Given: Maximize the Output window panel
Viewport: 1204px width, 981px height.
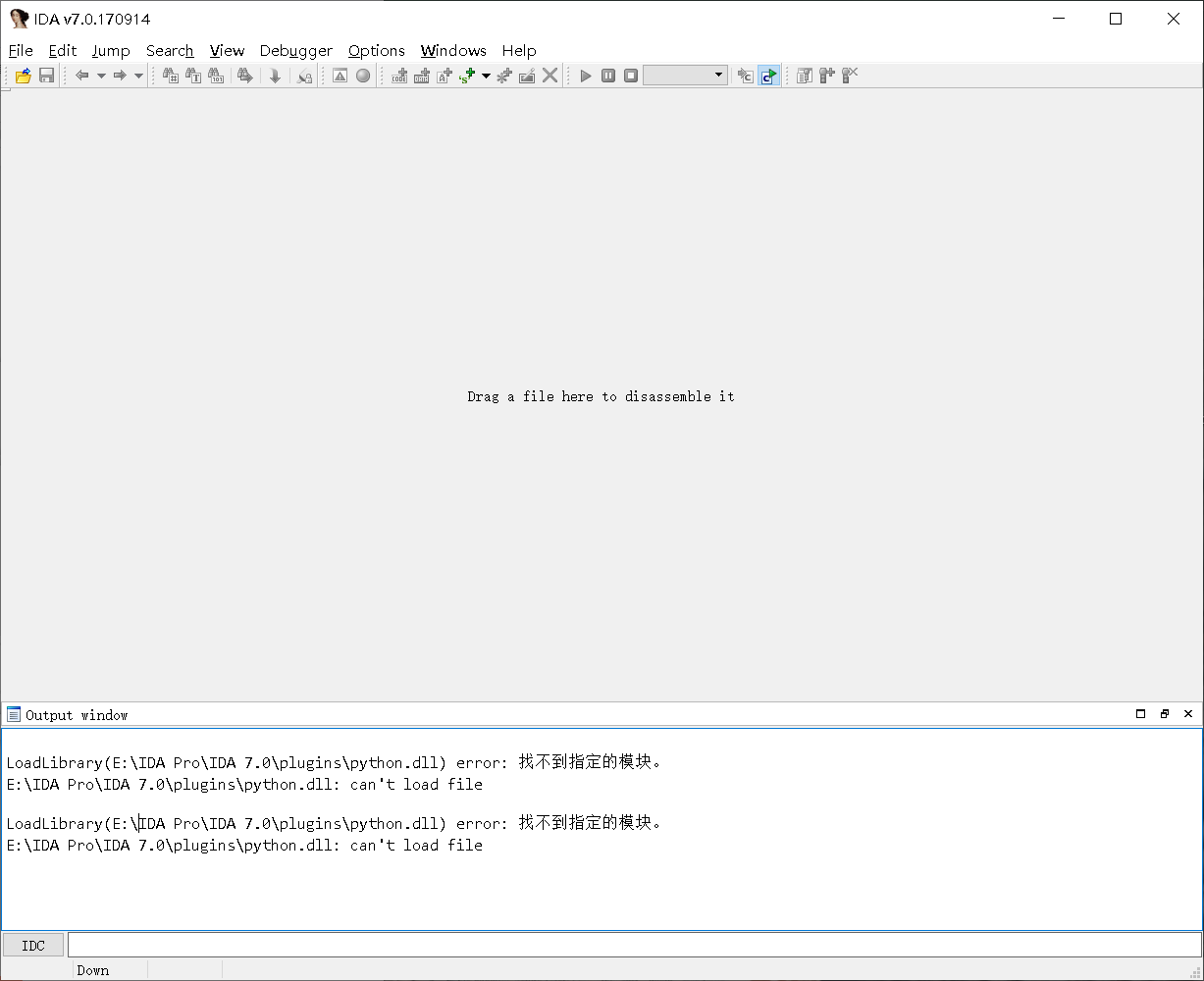Looking at the screenshot, I should [x=1140, y=714].
